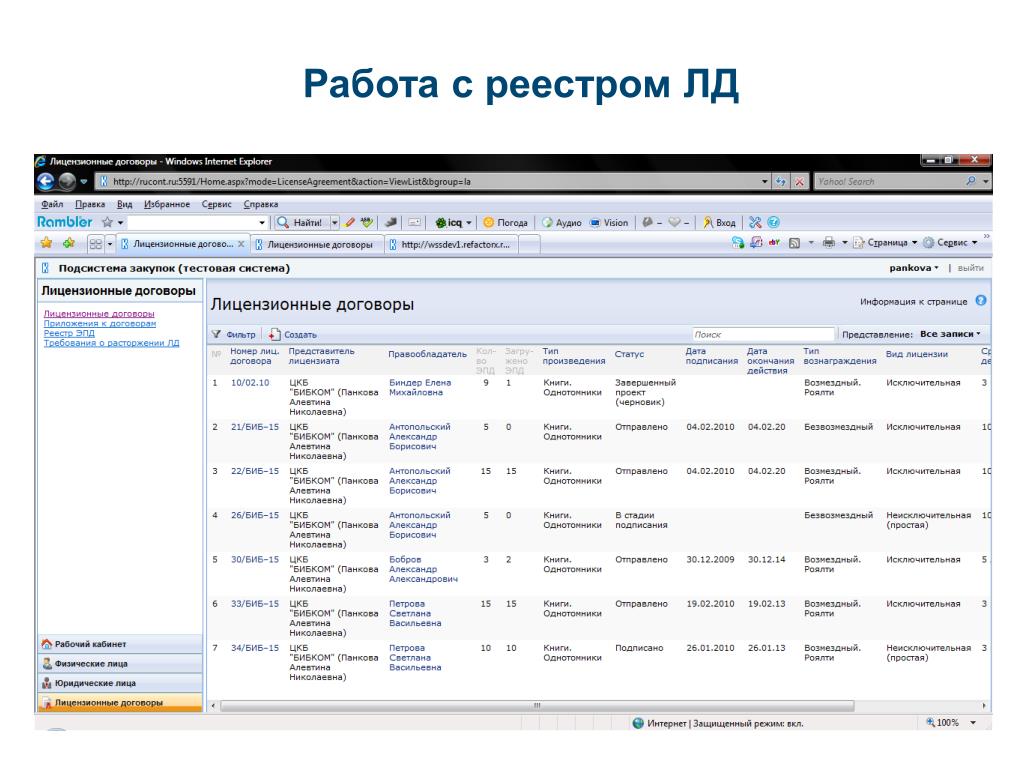The height and width of the screenshot is (768, 1024).
Task: Refresh the page using the address bar icon
Action: click(780, 182)
